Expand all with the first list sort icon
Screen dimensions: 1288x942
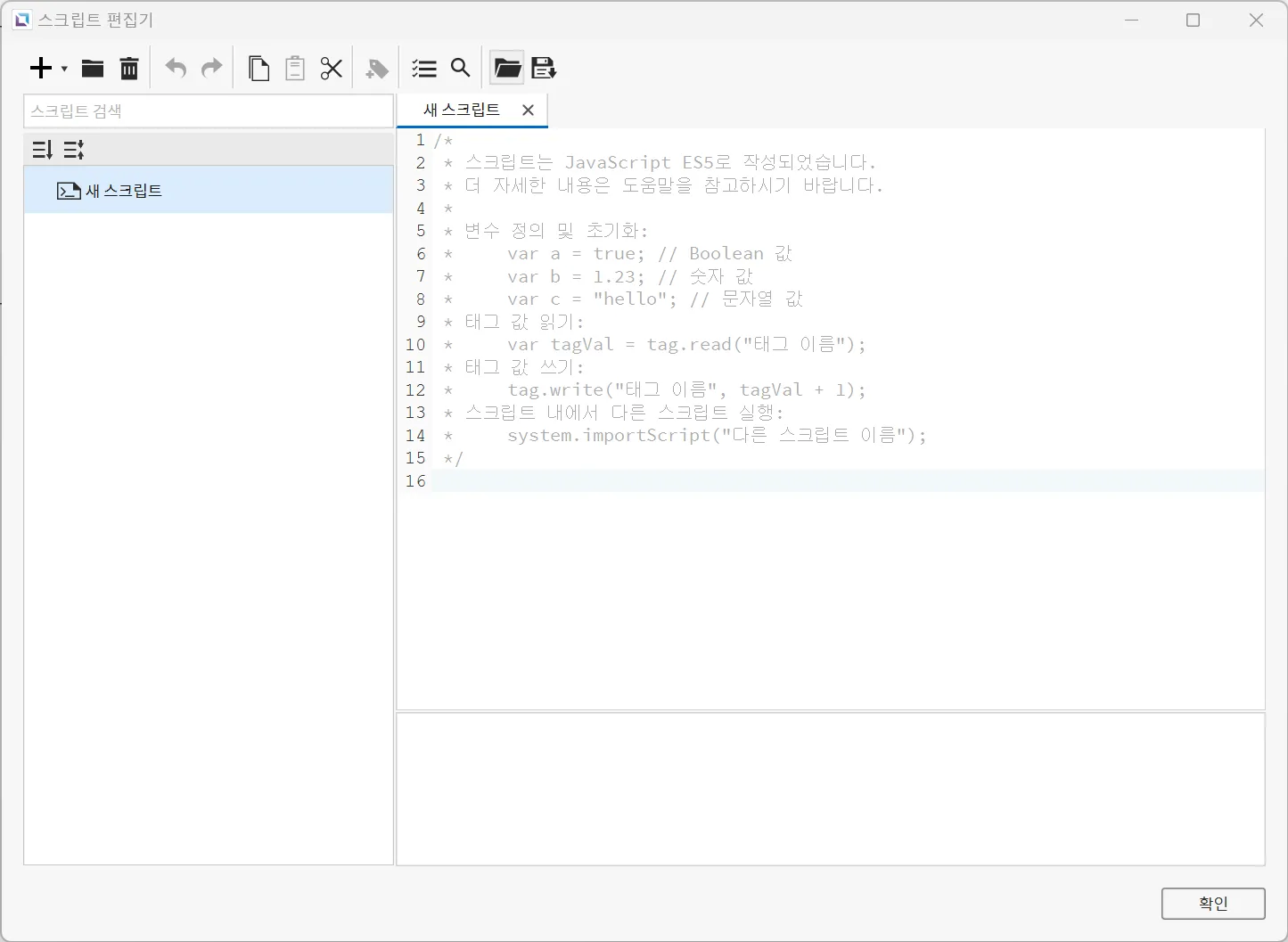coord(43,150)
